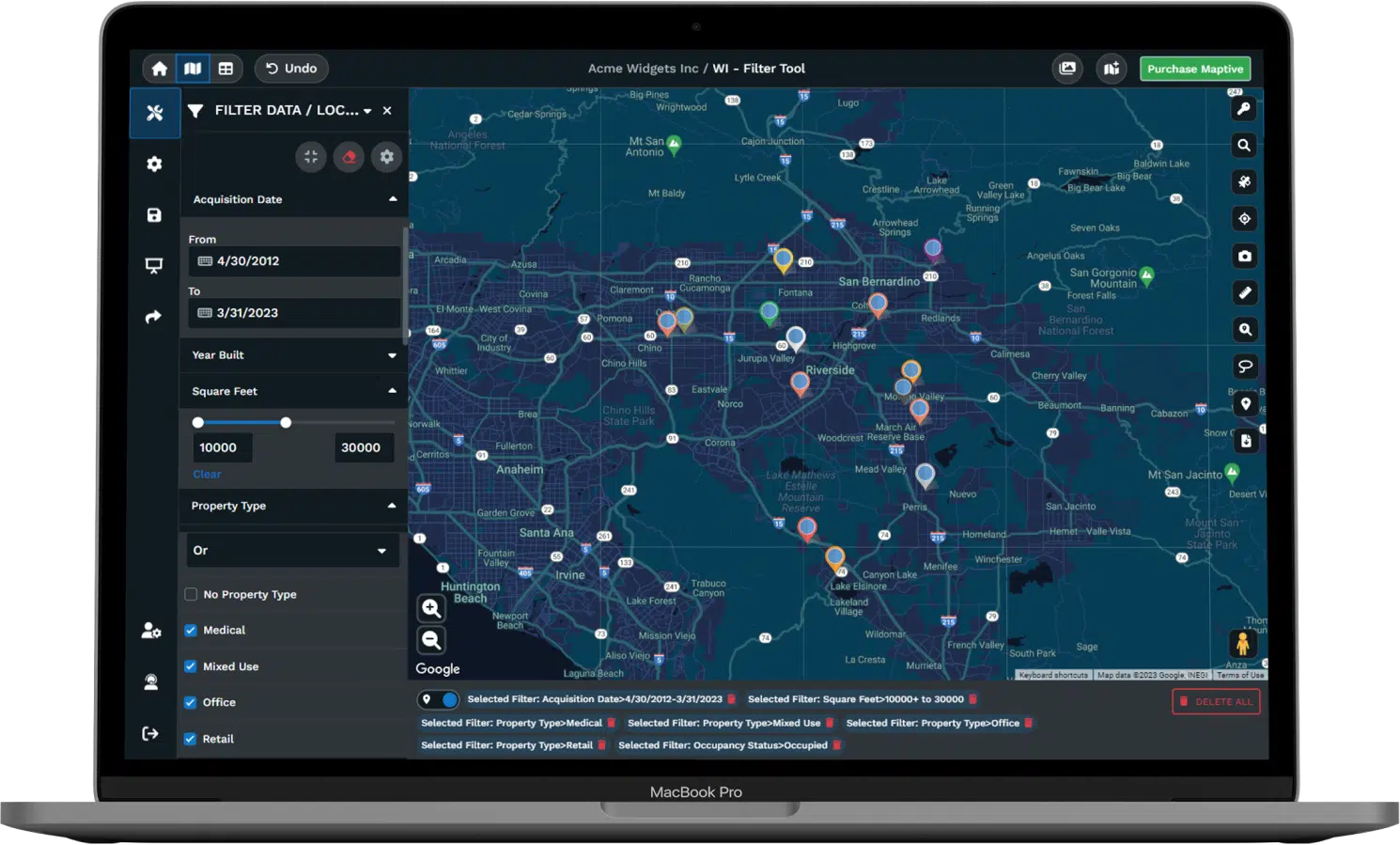Open the Or logic dropdown
1400x845 pixels.
[x=292, y=551]
